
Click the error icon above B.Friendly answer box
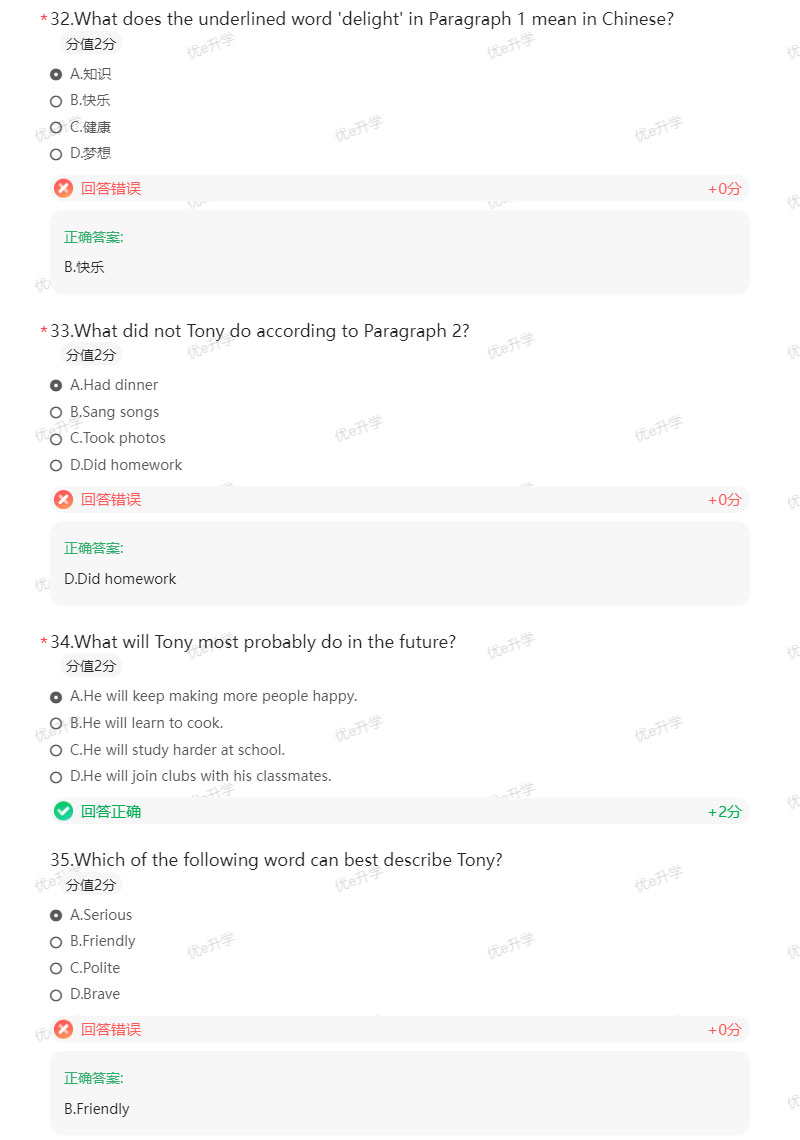pyautogui.click(x=64, y=1029)
